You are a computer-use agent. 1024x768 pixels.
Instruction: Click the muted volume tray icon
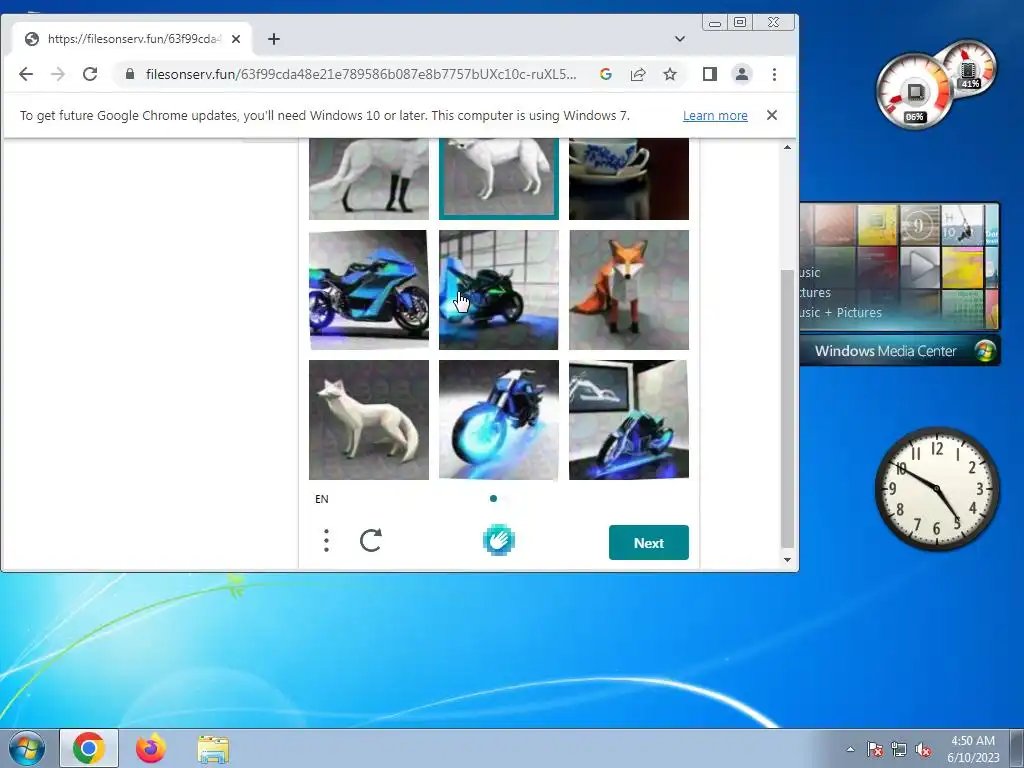[923, 750]
